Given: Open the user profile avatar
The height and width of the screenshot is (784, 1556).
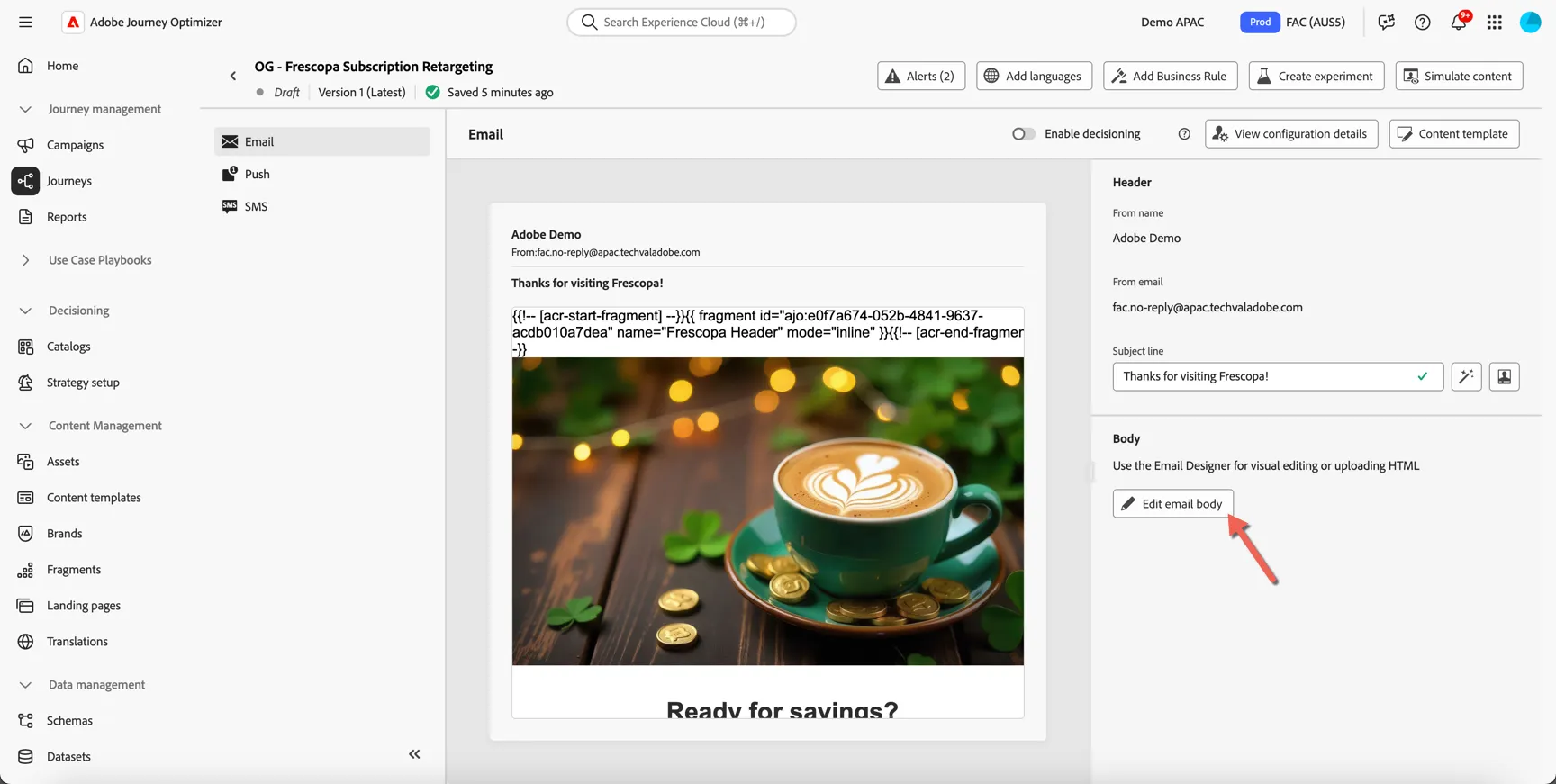Looking at the screenshot, I should pos(1530,22).
